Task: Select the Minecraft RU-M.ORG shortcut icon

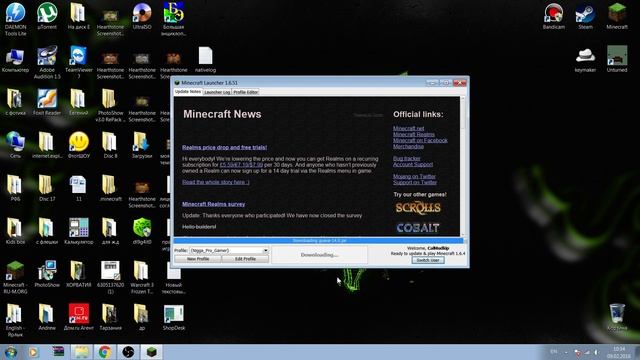Action: (15, 278)
